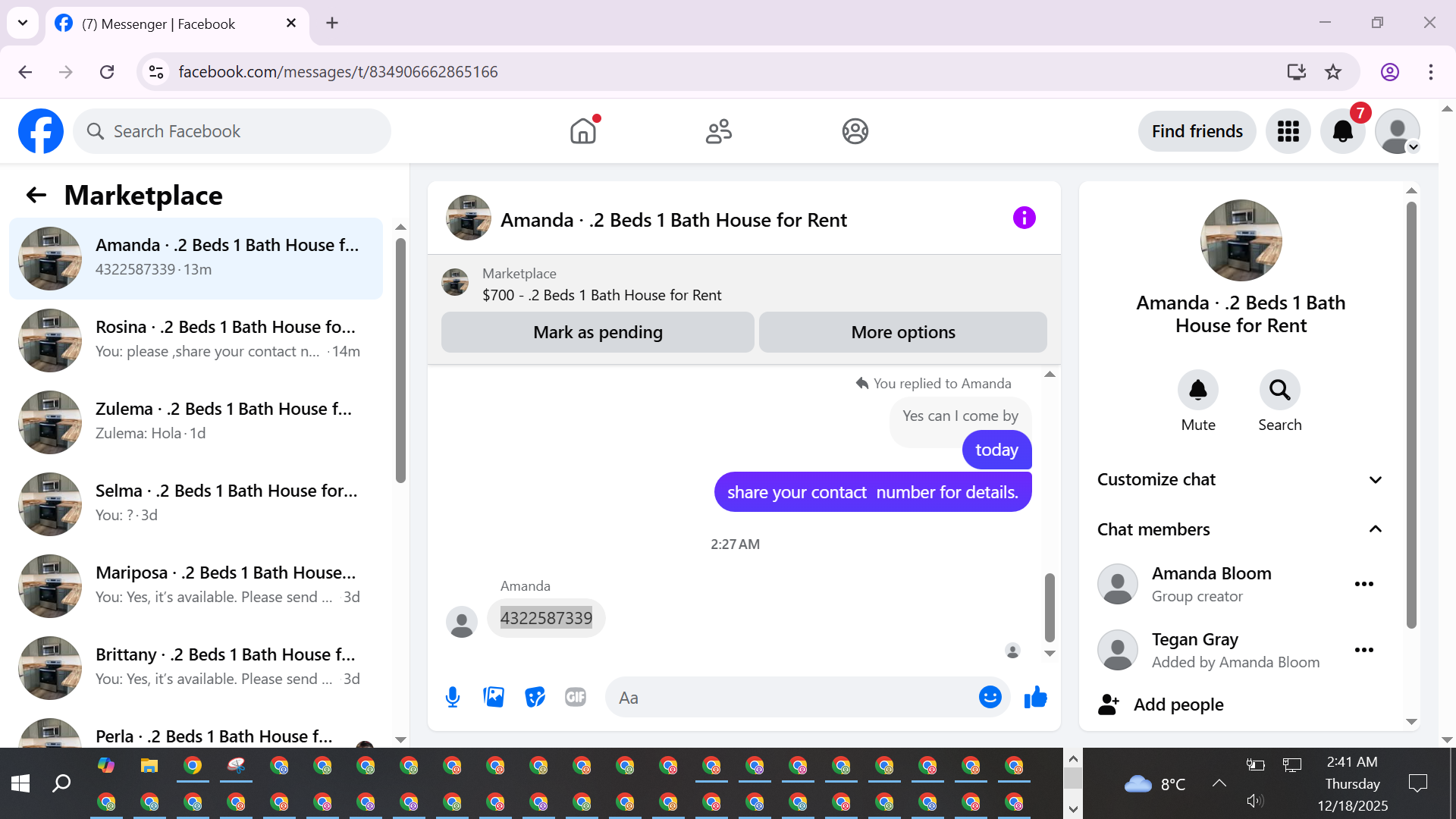Image resolution: width=1456 pixels, height=819 pixels.
Task: Search in conversation magnifier button
Action: pos(1279,391)
